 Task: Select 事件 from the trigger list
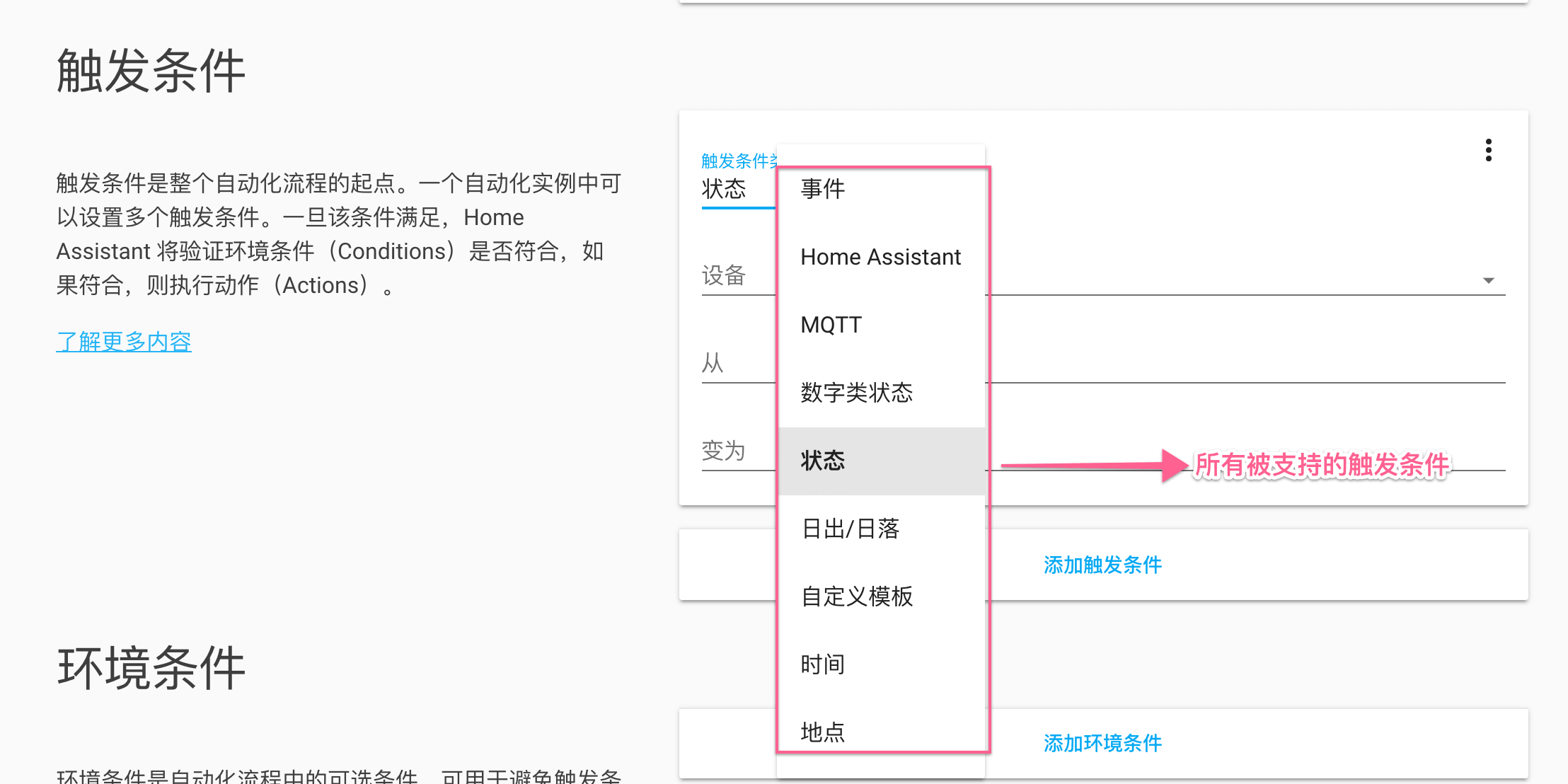[x=822, y=189]
